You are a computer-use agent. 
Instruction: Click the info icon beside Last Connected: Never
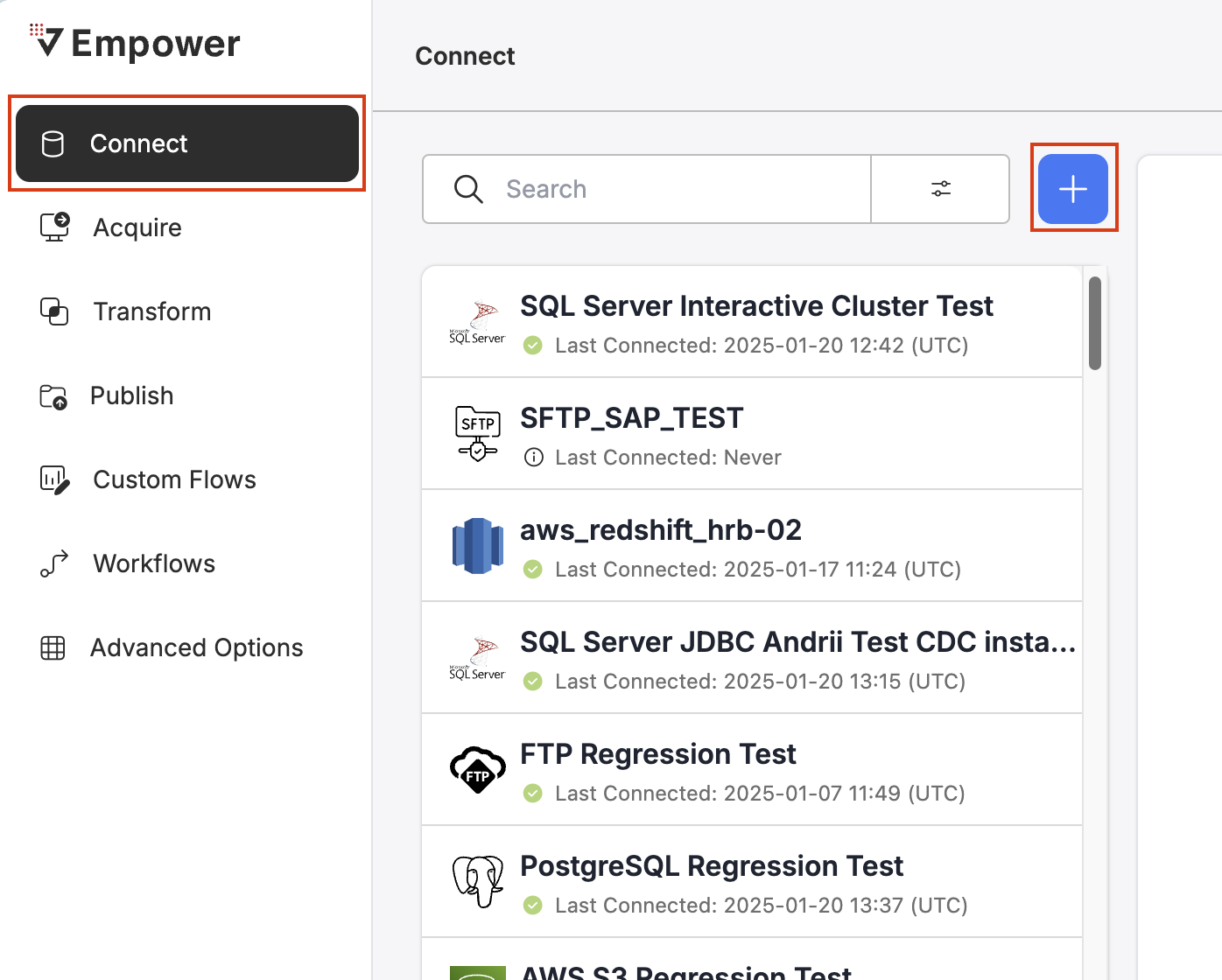pyautogui.click(x=533, y=458)
